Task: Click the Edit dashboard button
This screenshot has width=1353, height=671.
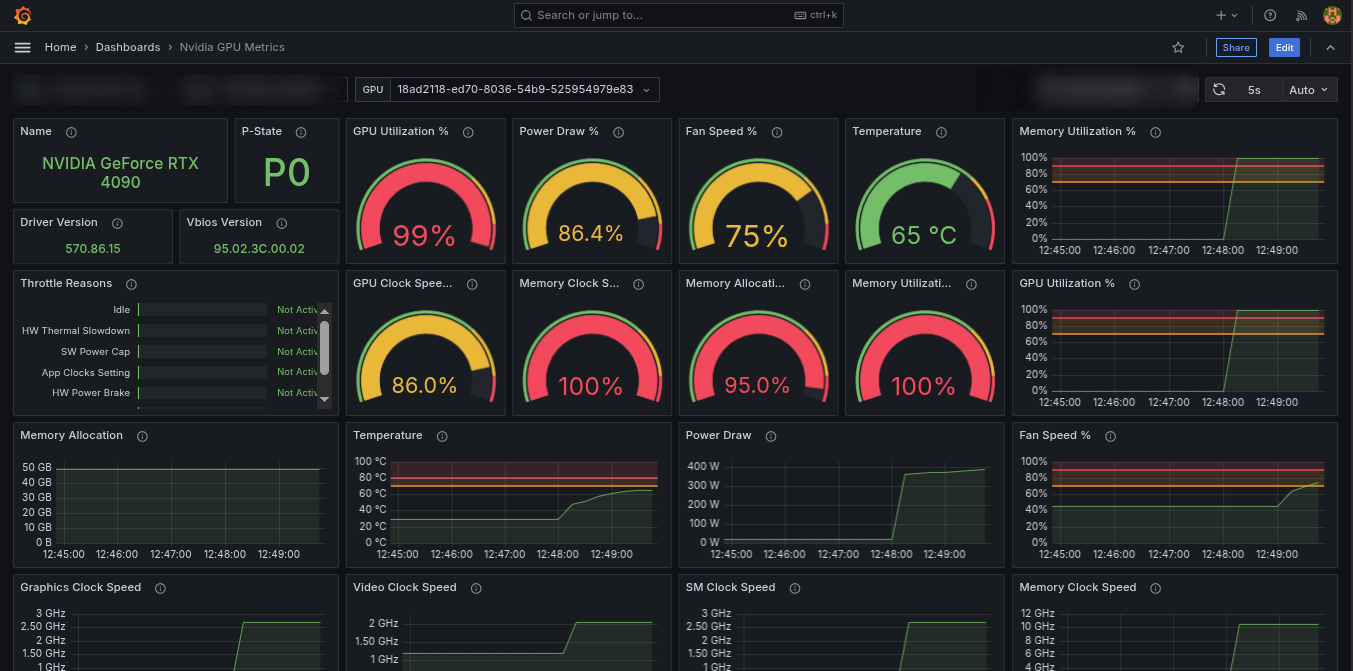Action: (x=1284, y=47)
